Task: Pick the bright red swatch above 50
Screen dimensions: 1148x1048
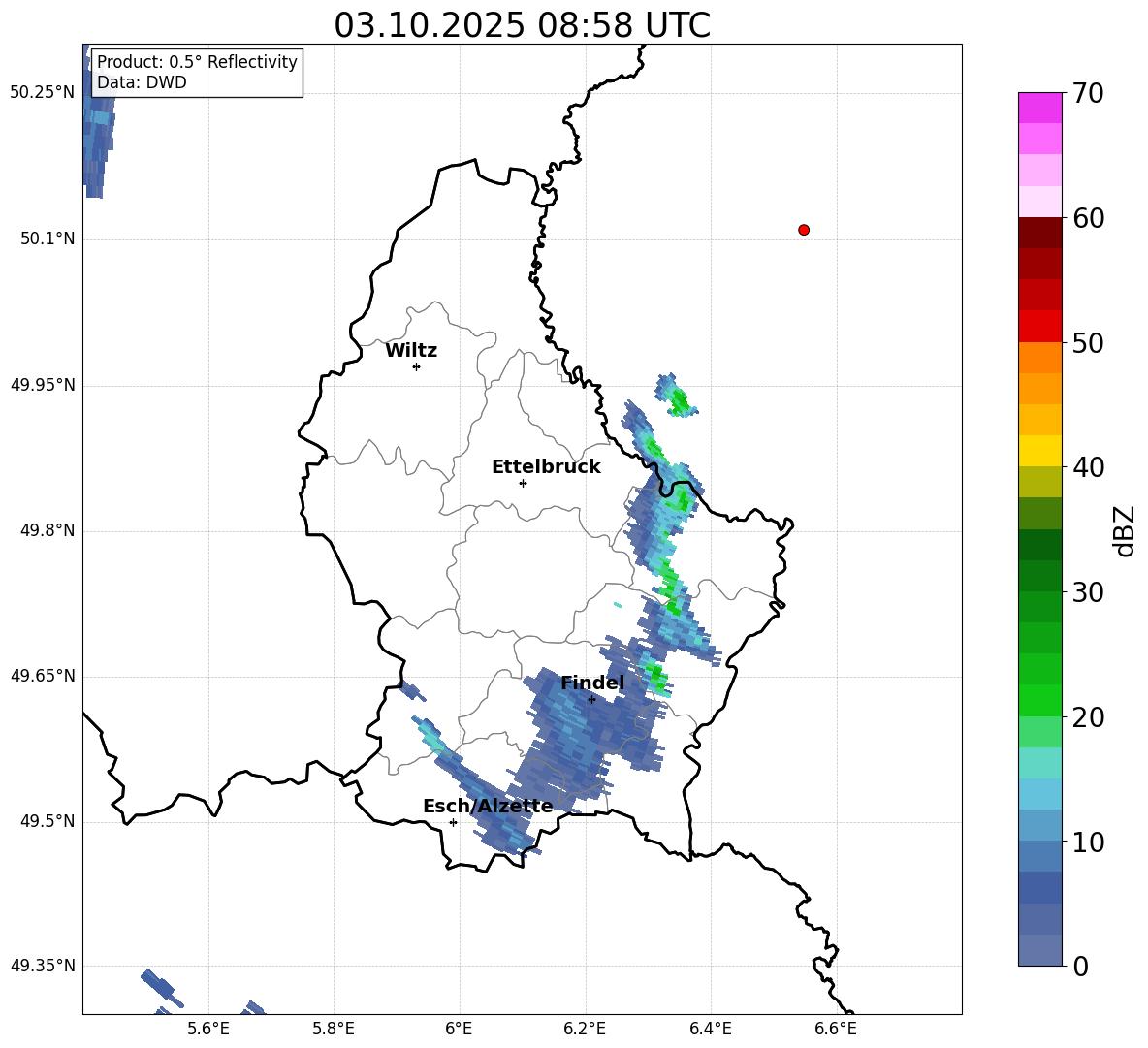Action: coord(1039,327)
